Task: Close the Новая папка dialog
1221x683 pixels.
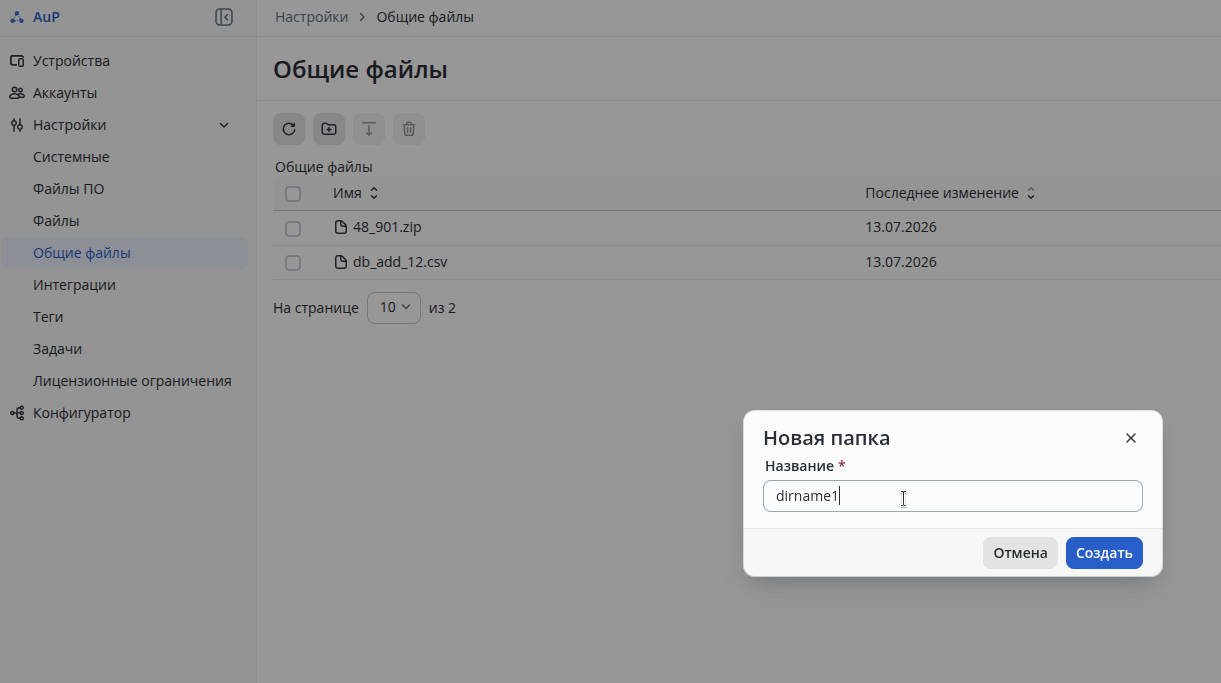Action: [x=1131, y=438]
